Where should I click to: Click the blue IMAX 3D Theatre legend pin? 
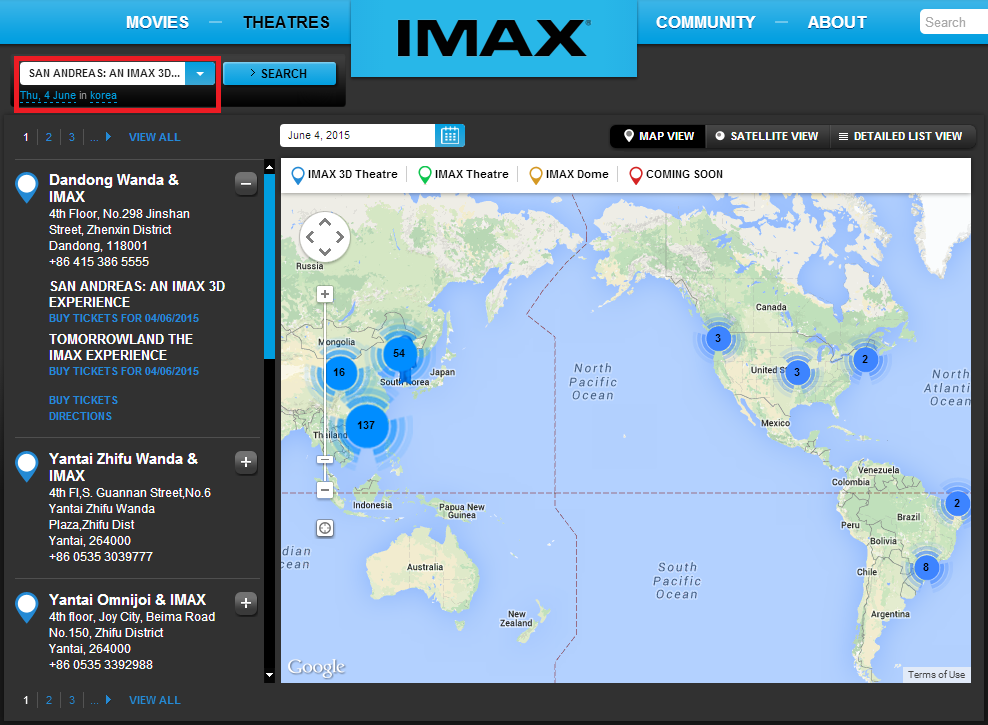295,174
